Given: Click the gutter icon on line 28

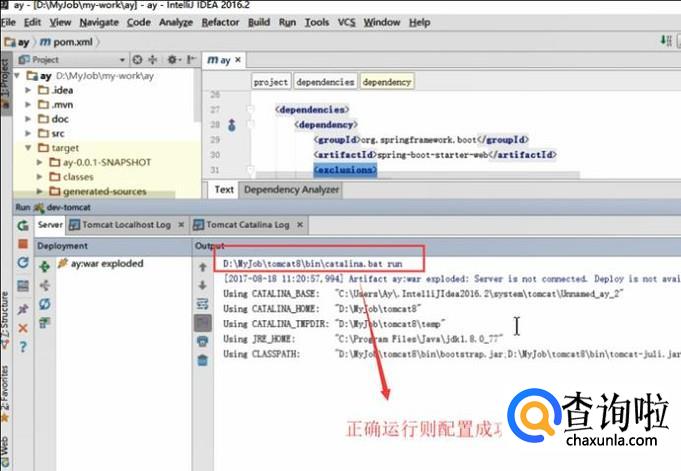Looking at the screenshot, I should (x=231, y=125).
